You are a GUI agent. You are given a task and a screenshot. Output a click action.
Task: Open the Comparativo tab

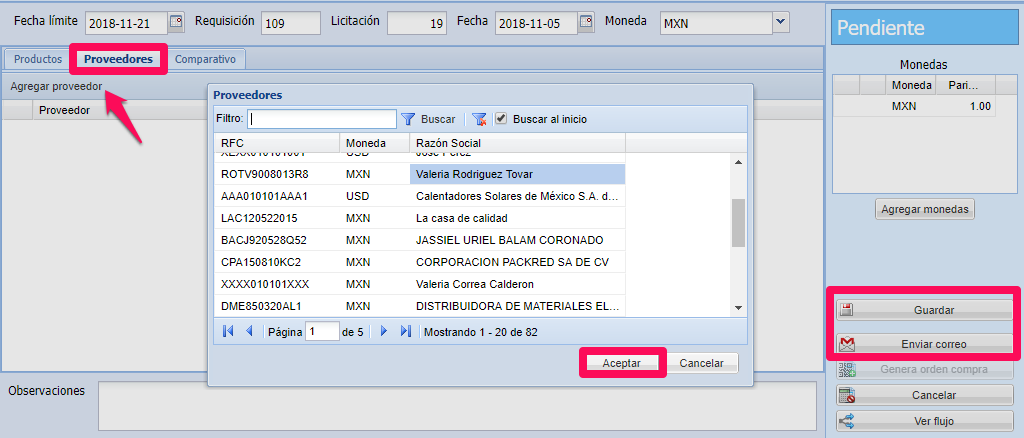pos(205,59)
